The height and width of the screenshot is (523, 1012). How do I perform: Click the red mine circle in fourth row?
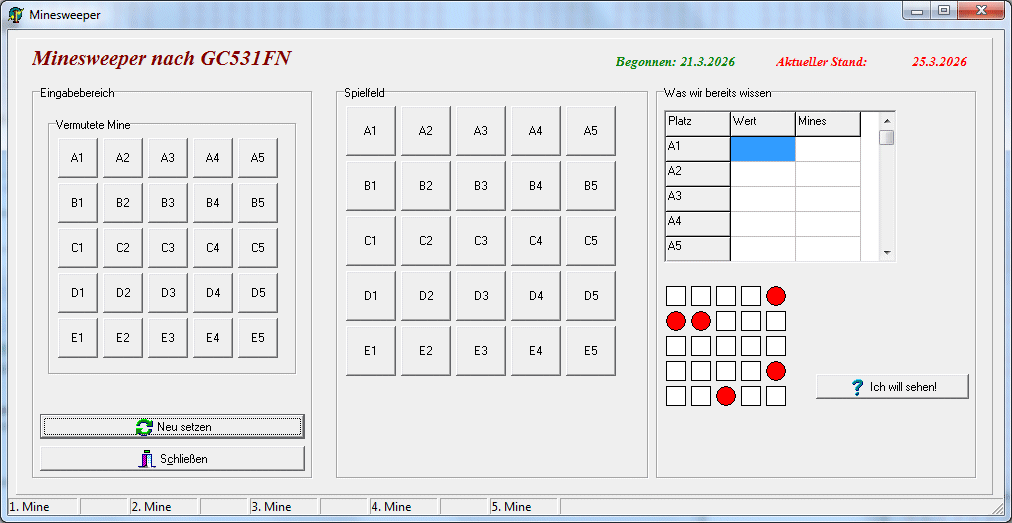(x=776, y=371)
